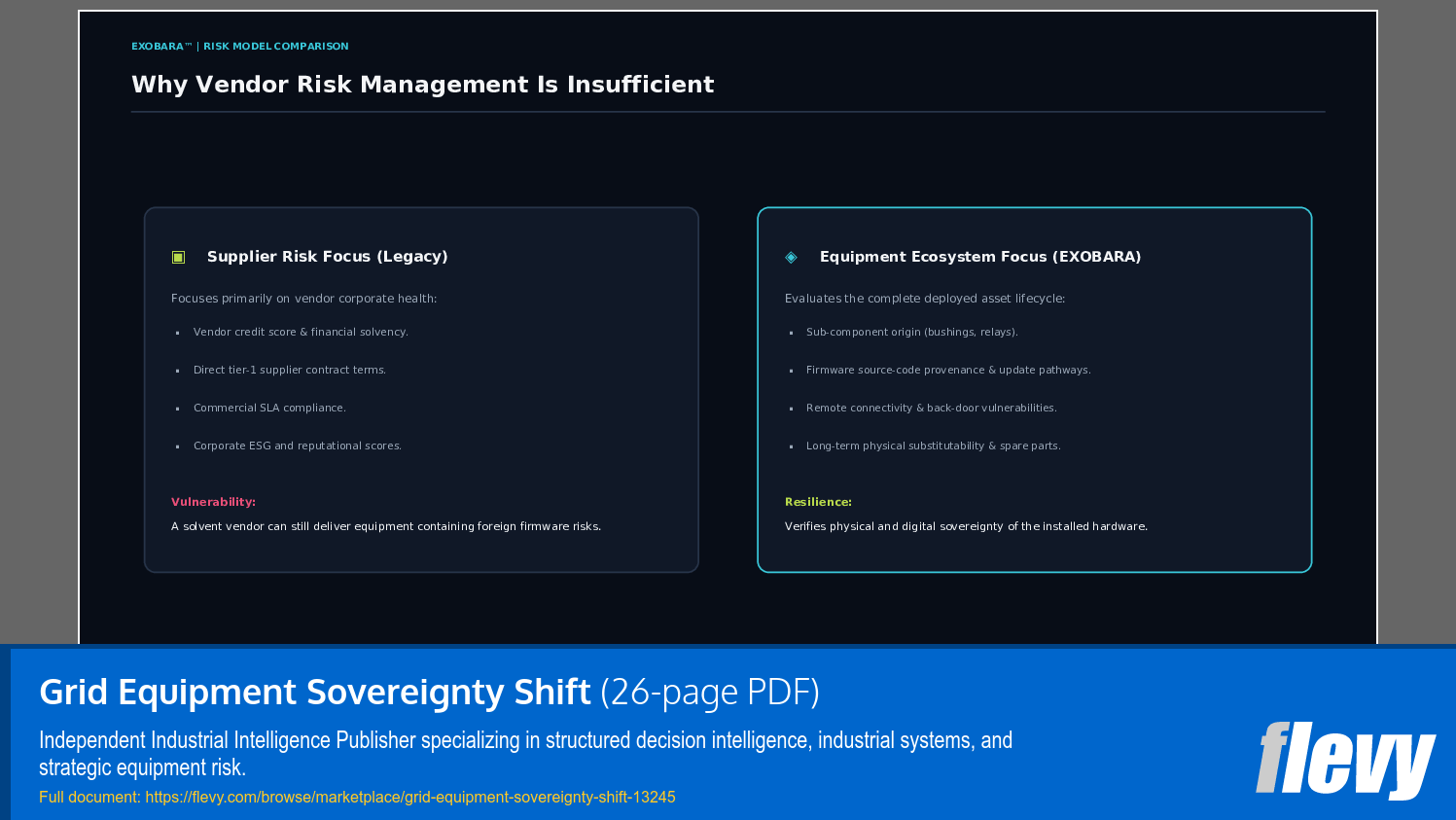Click the 'Independent Industrial Intelligence Publisher' description
The width and height of the screenshot is (1456, 820).
[x=525, y=754]
